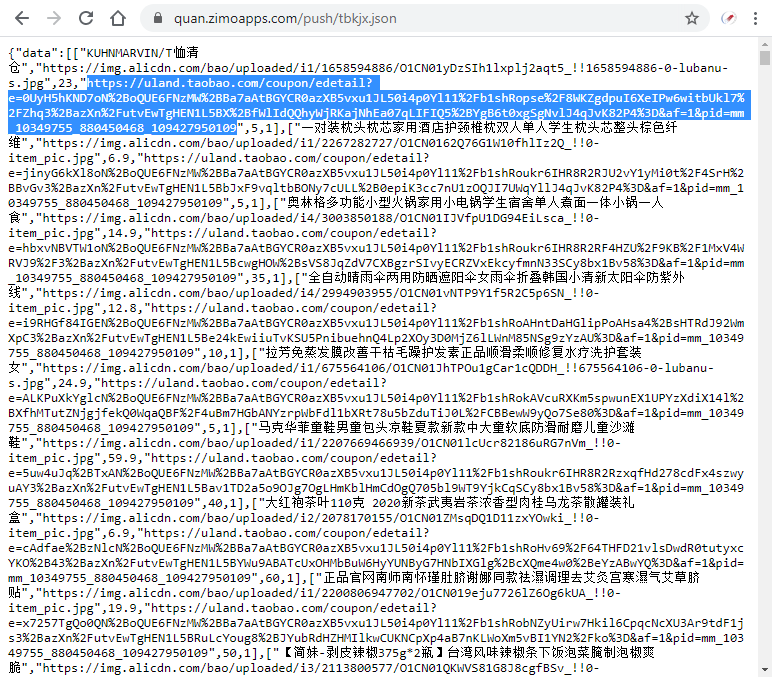Focus the address bar URL quan.zimoapps.com
The image size is (772, 677).
click(x=285, y=19)
